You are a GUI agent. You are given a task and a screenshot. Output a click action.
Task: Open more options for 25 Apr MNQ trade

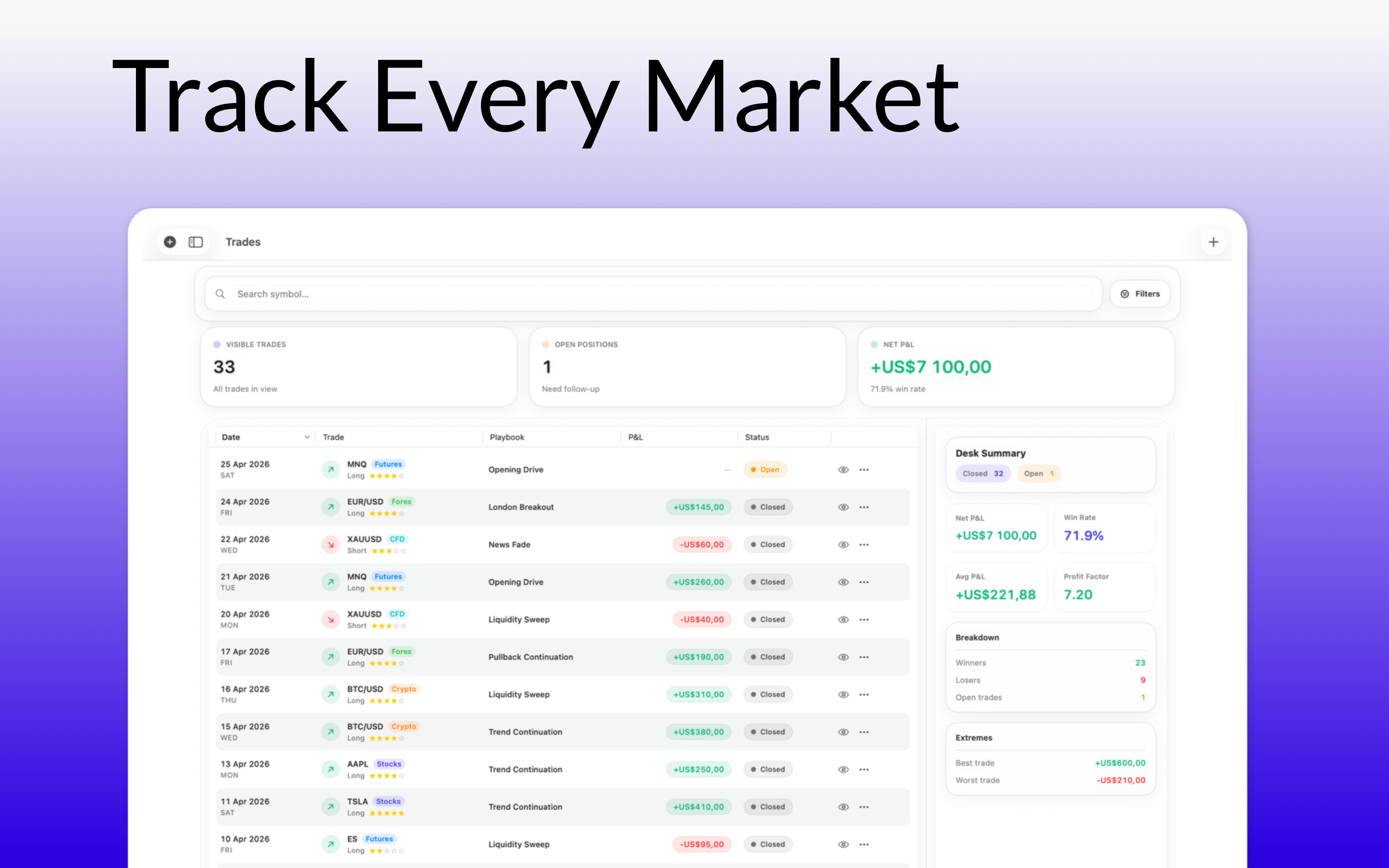(864, 470)
